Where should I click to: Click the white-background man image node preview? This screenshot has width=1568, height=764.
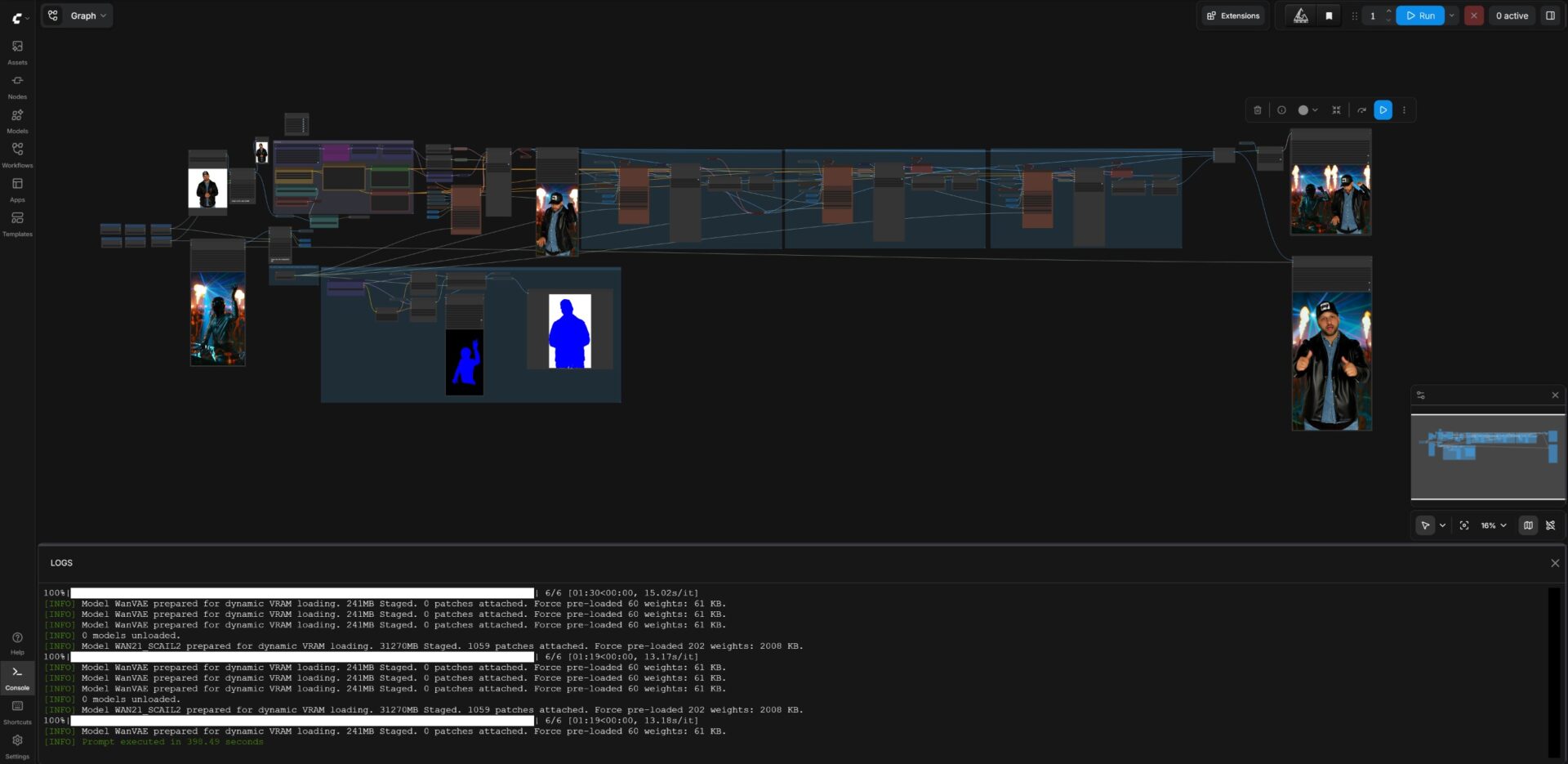207,189
